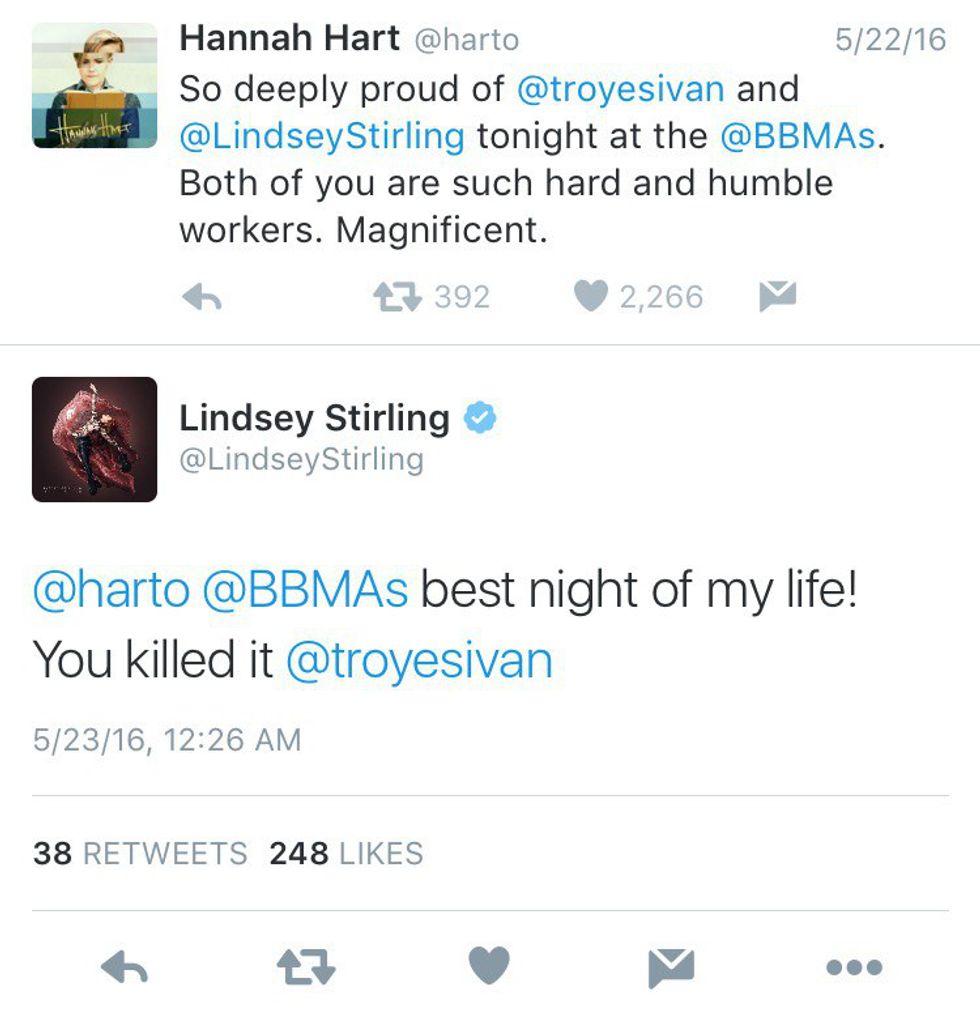Reply to Lindsey Stirling's tweet

pyautogui.click(x=125, y=967)
